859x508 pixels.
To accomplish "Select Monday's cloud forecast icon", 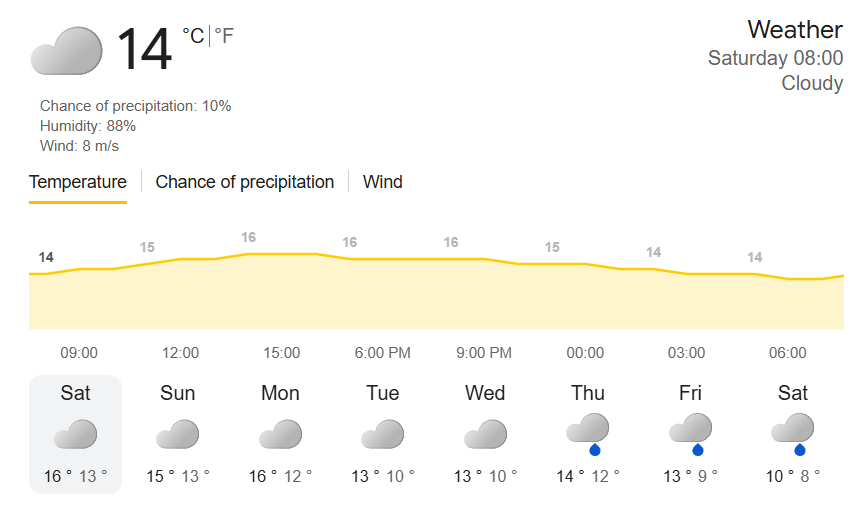I will pyautogui.click(x=280, y=434).
